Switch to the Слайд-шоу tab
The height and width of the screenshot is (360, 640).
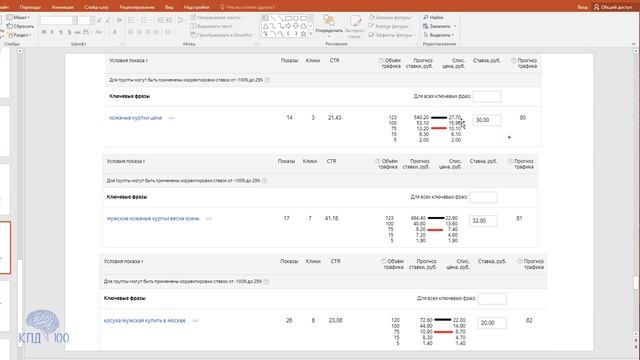pyautogui.click(x=96, y=7)
